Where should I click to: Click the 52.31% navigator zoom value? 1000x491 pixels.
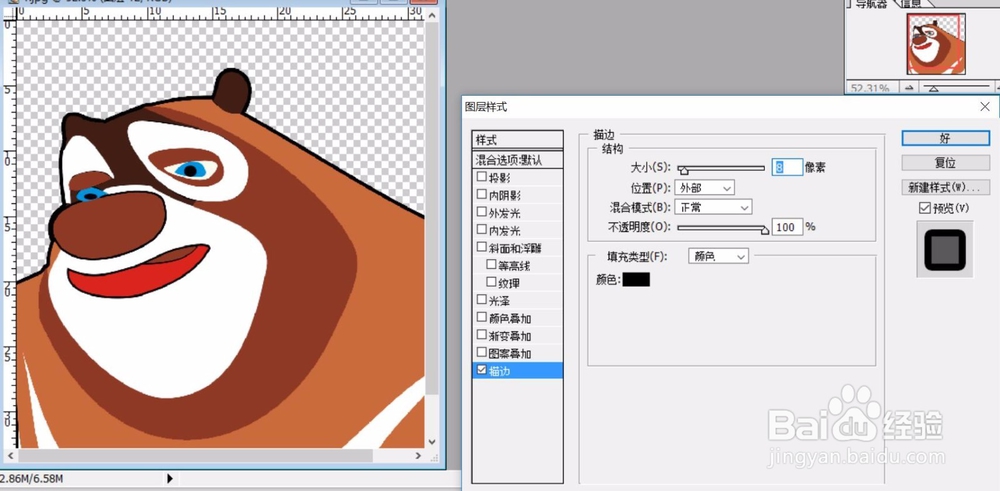pos(871,88)
